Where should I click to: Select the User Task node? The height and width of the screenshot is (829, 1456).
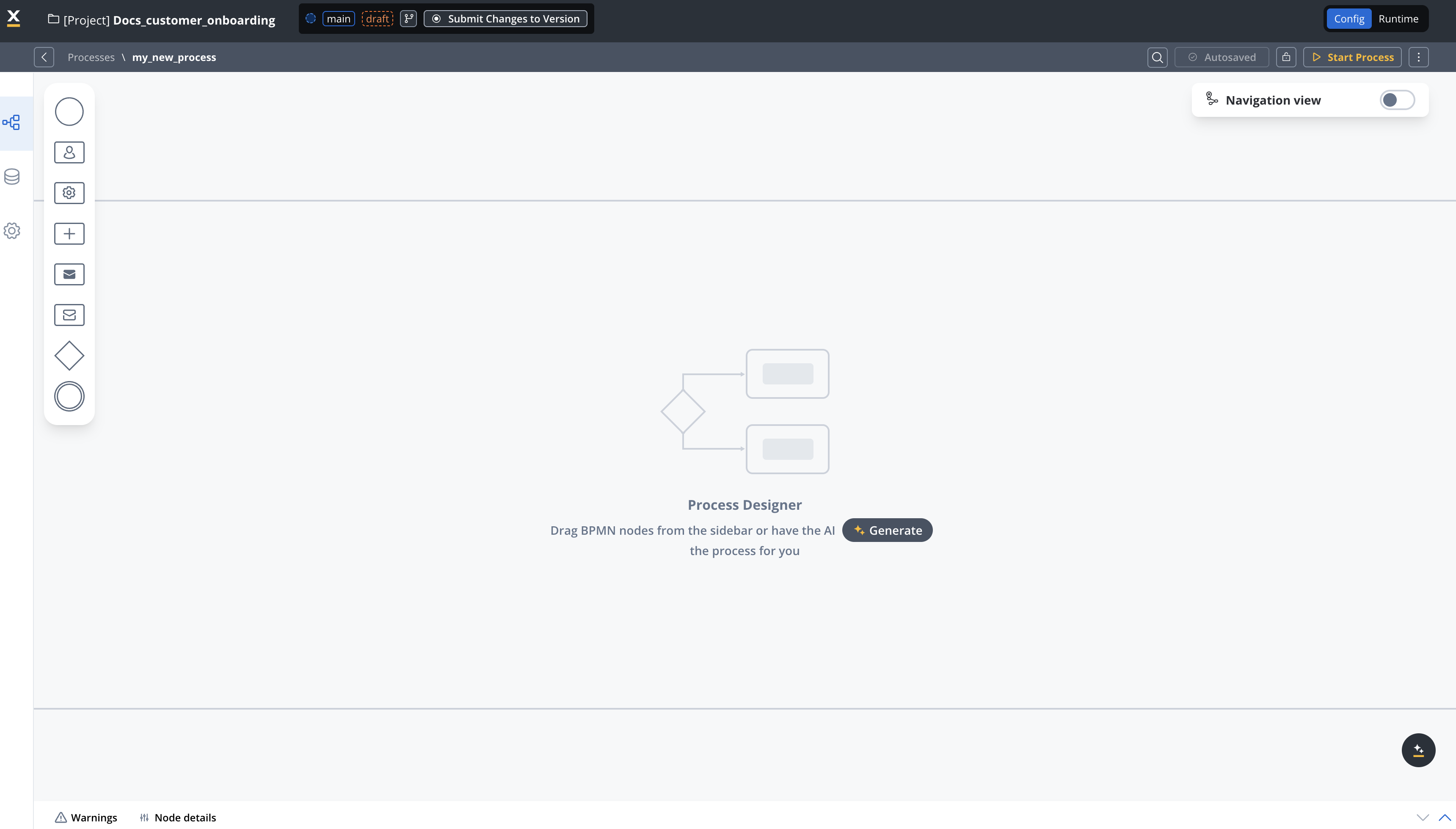click(69, 152)
